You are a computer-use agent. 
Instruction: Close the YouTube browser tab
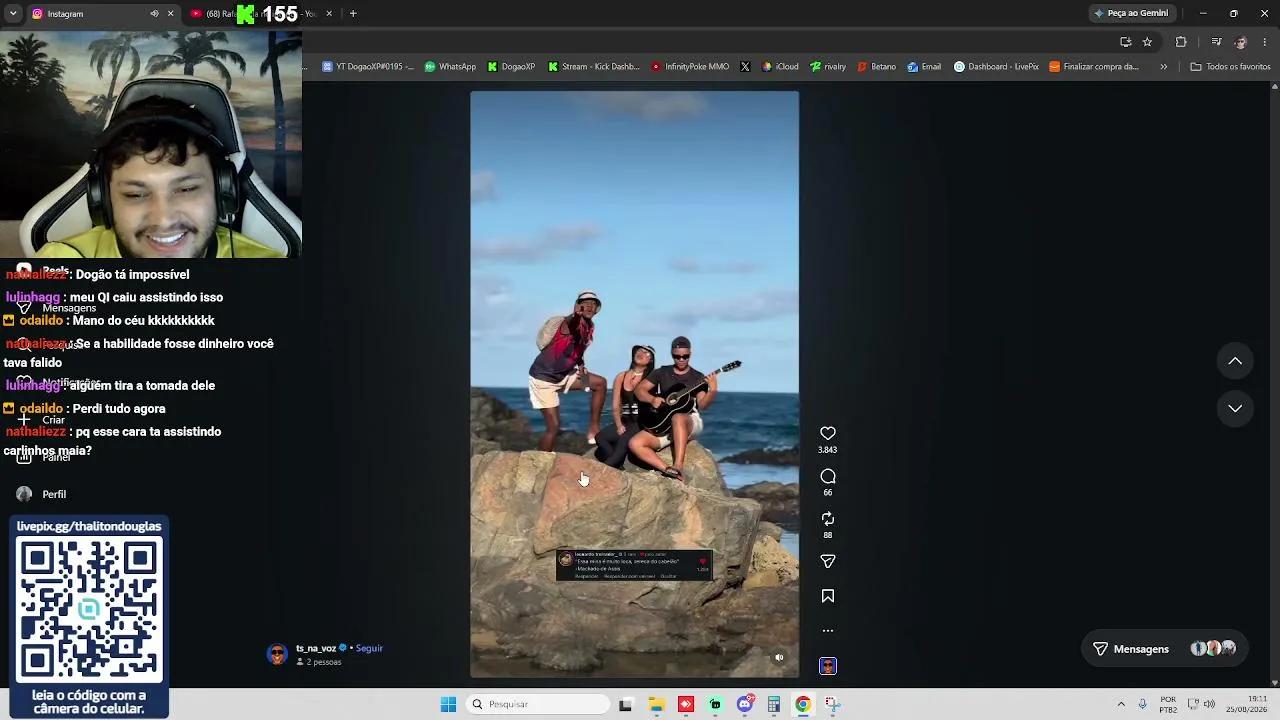[x=329, y=14]
